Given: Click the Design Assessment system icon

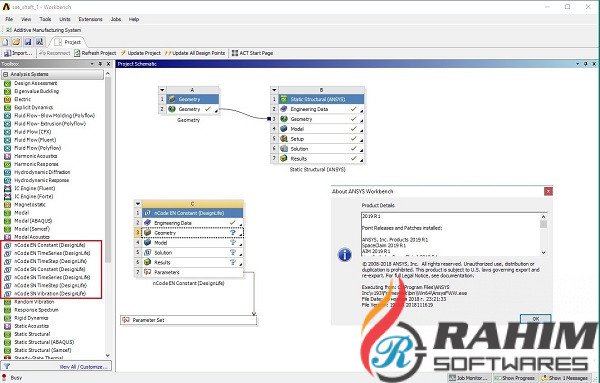Looking at the screenshot, I should tap(7, 83).
